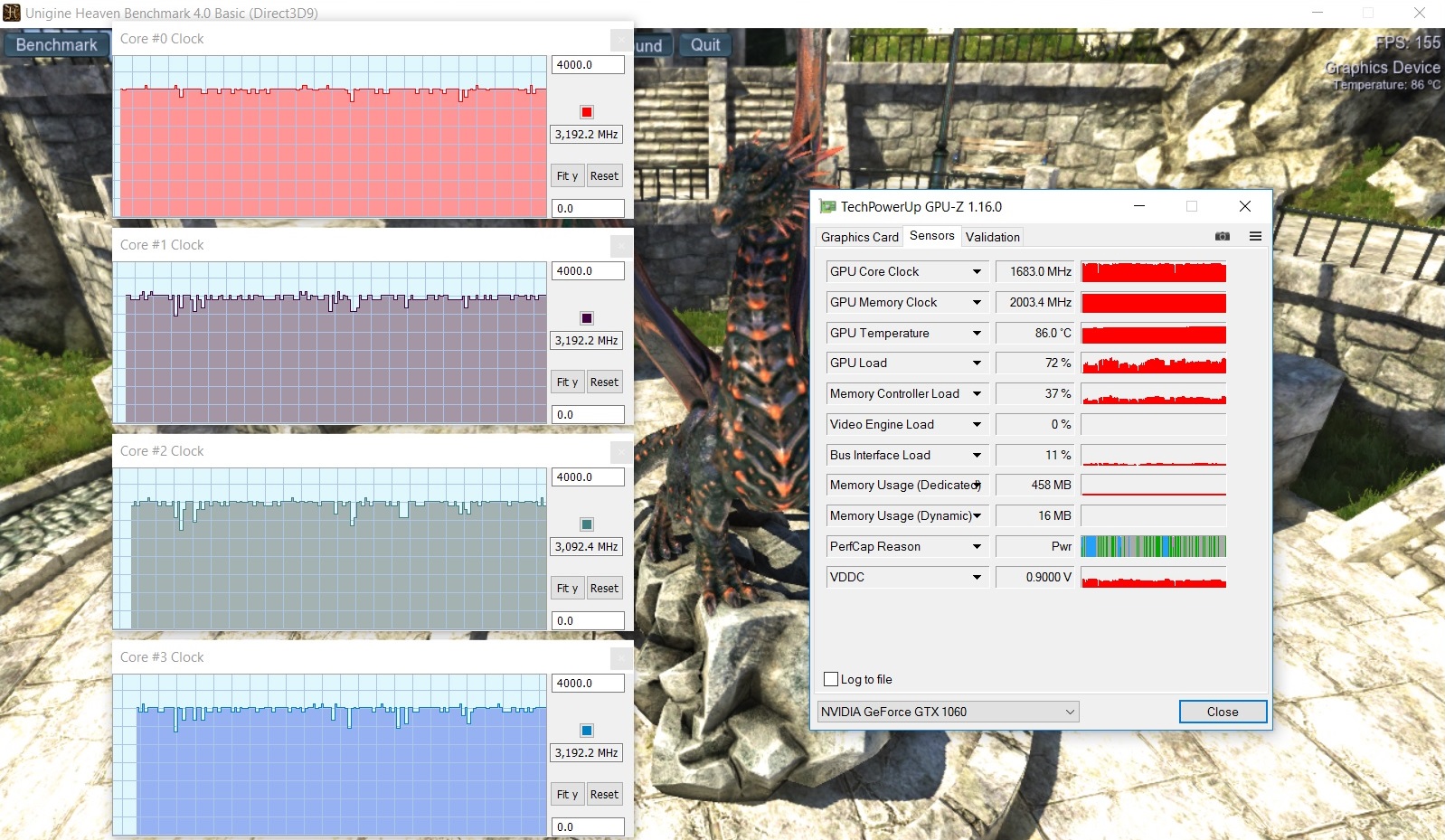Click the Core #2 minimum value field 0.0
Image resolution: width=1445 pixels, height=840 pixels.
click(x=588, y=620)
